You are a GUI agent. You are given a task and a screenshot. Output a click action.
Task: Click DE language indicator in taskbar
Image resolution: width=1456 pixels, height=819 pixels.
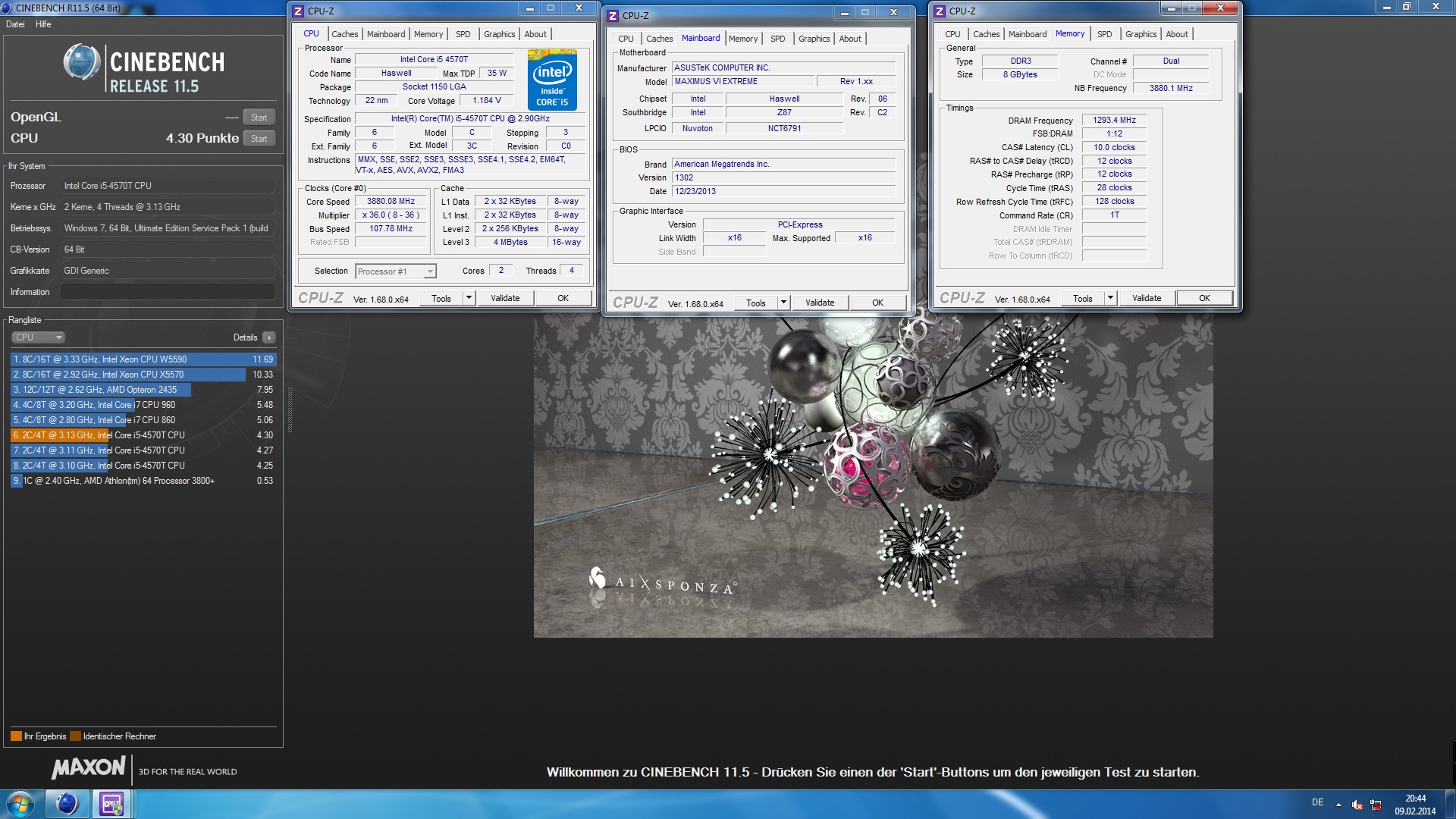click(x=1318, y=802)
